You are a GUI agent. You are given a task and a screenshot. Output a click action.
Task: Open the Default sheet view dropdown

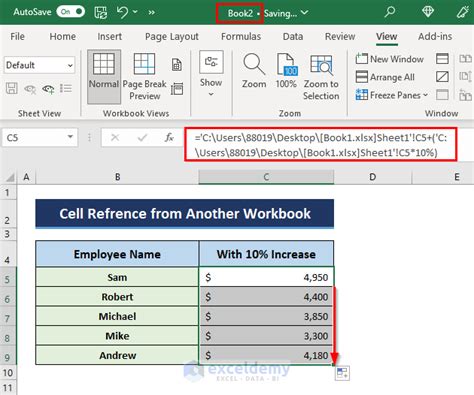pos(39,65)
